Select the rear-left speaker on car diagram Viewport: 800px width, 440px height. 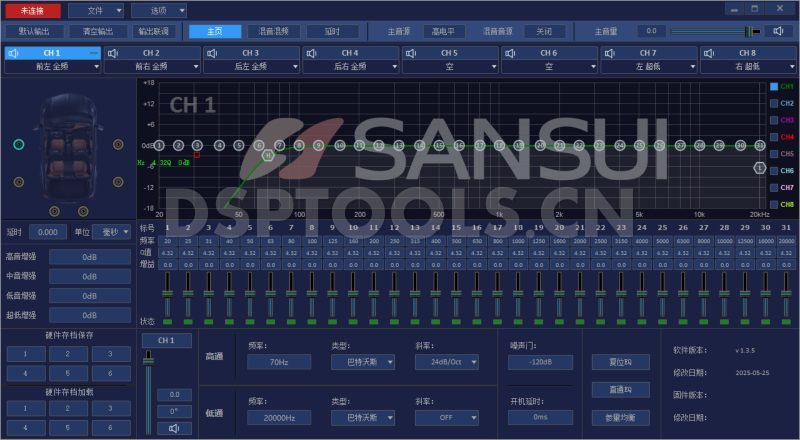(x=19, y=182)
